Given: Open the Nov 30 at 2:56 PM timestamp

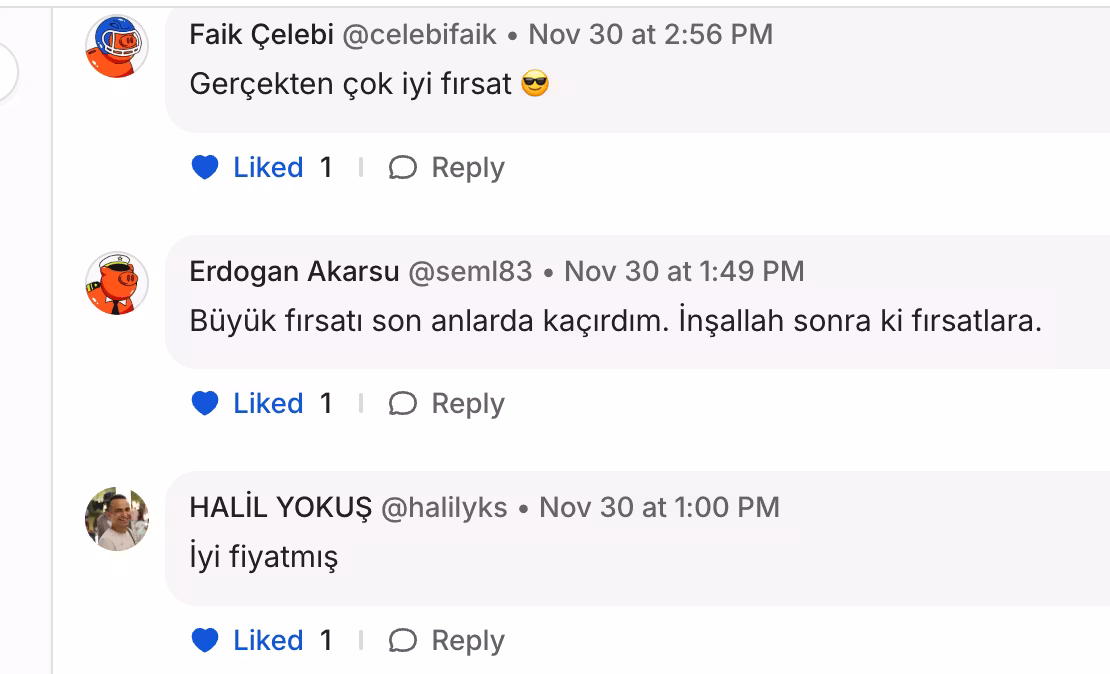Looking at the screenshot, I should (x=651, y=34).
